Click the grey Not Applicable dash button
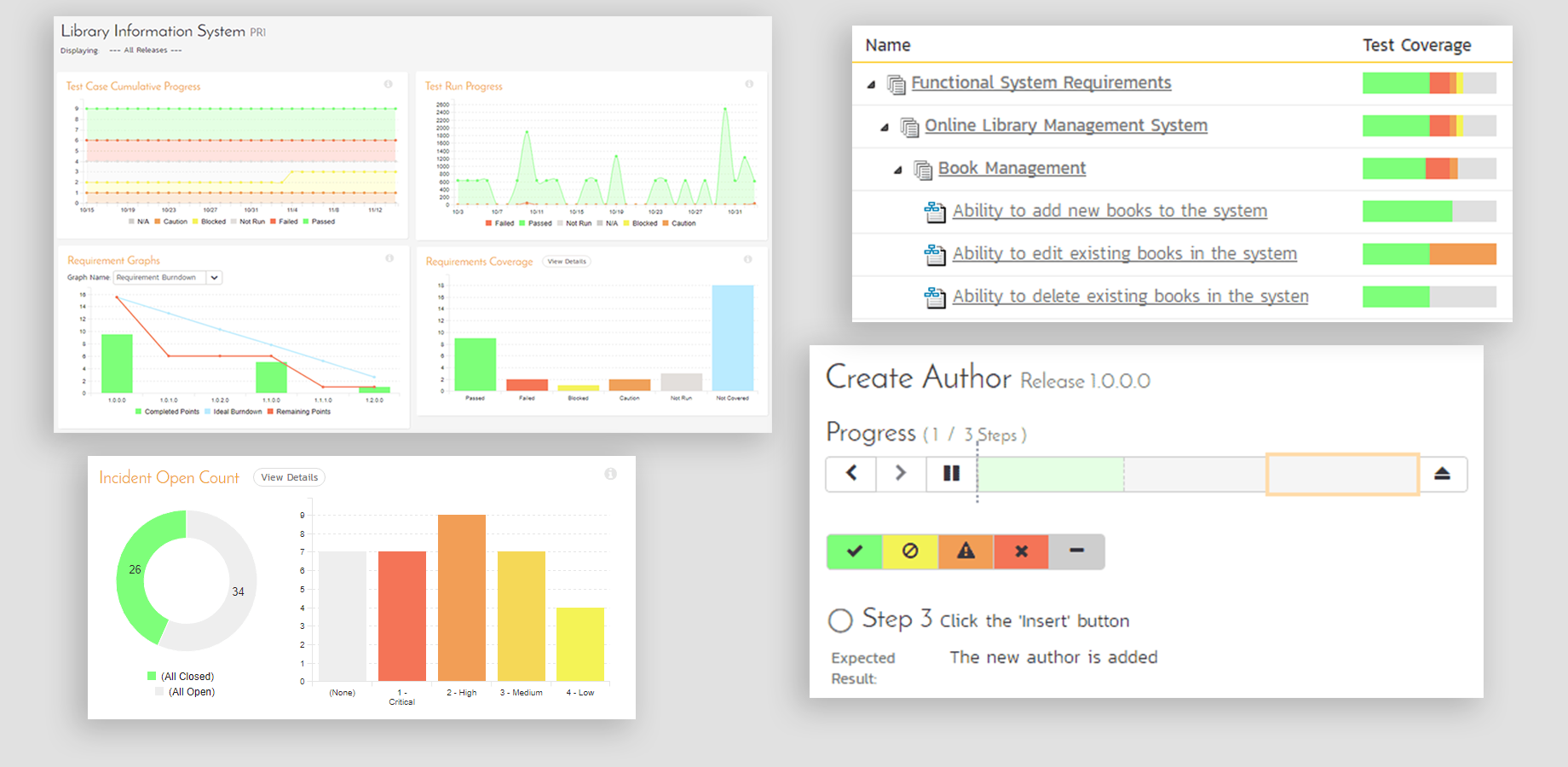The image size is (1568, 767). [x=1076, y=551]
